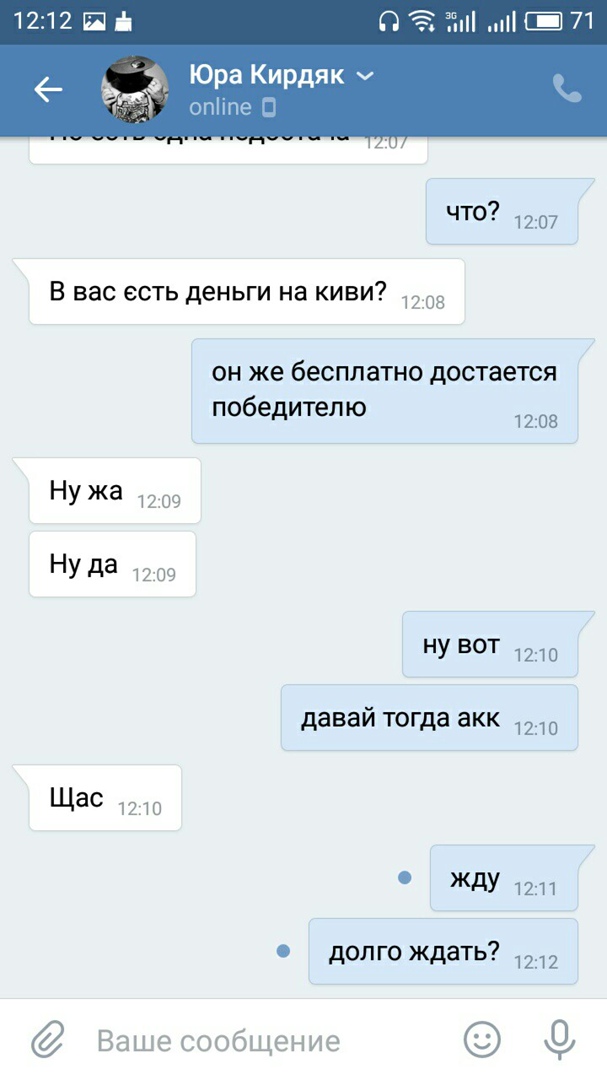The height and width of the screenshot is (1080, 607).
Task: Tap the back arrow icon
Action: (x=48, y=89)
